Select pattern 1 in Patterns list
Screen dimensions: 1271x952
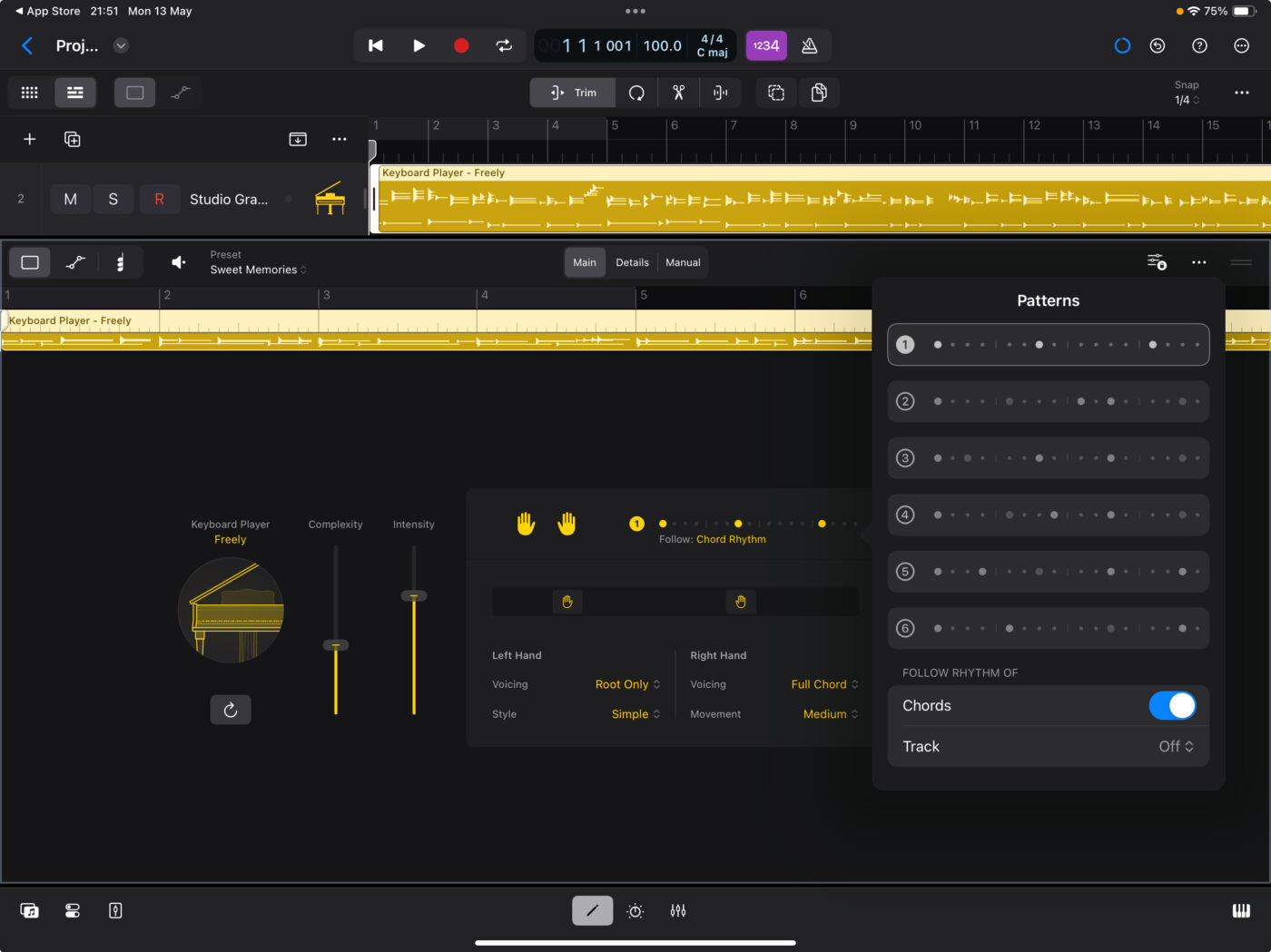(1048, 345)
